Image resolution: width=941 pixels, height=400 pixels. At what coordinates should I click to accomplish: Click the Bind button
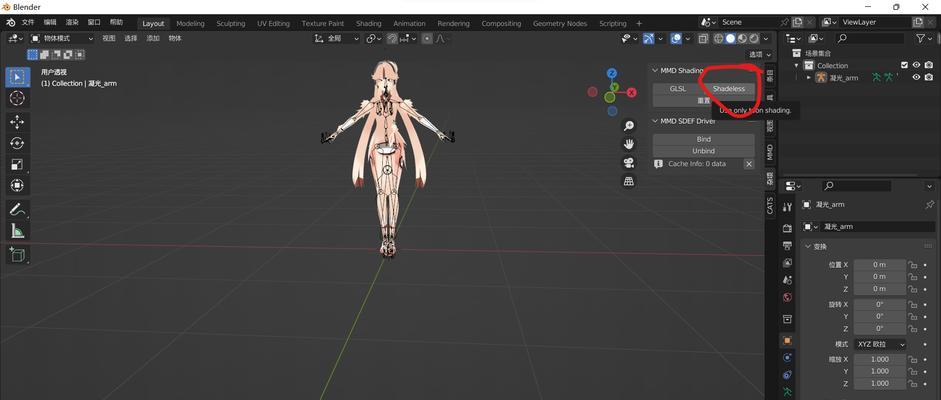tap(703, 139)
